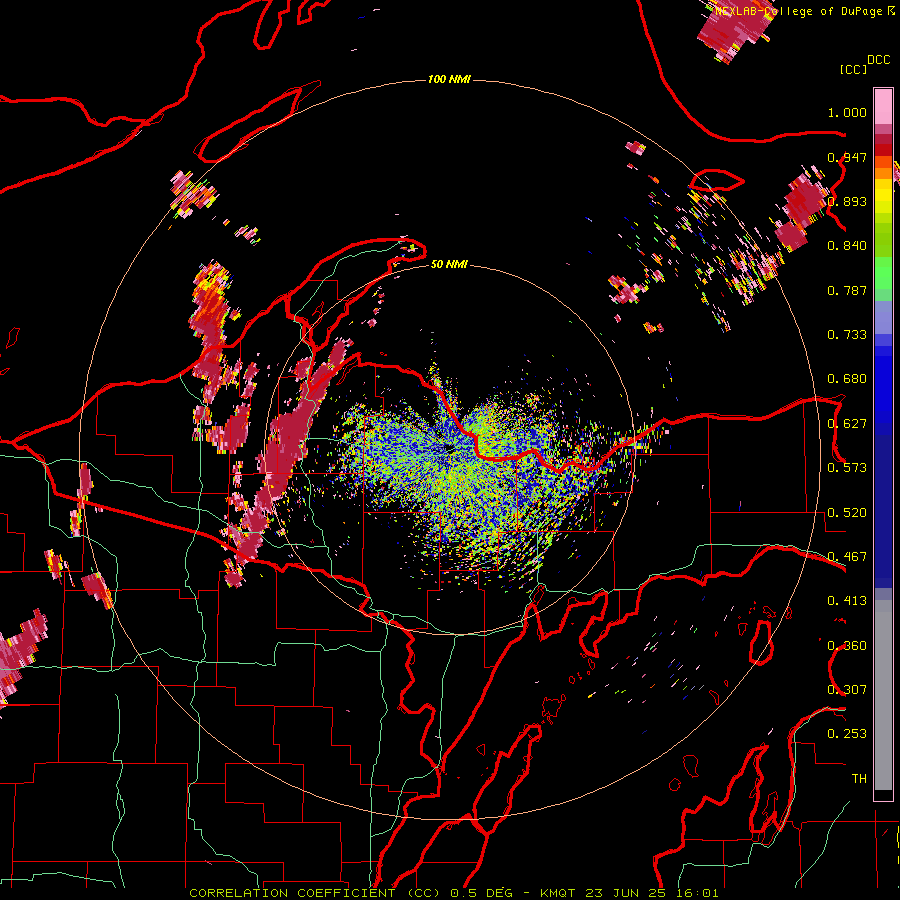
Task: Click the 100 NMI range ring label
Action: click(x=449, y=79)
